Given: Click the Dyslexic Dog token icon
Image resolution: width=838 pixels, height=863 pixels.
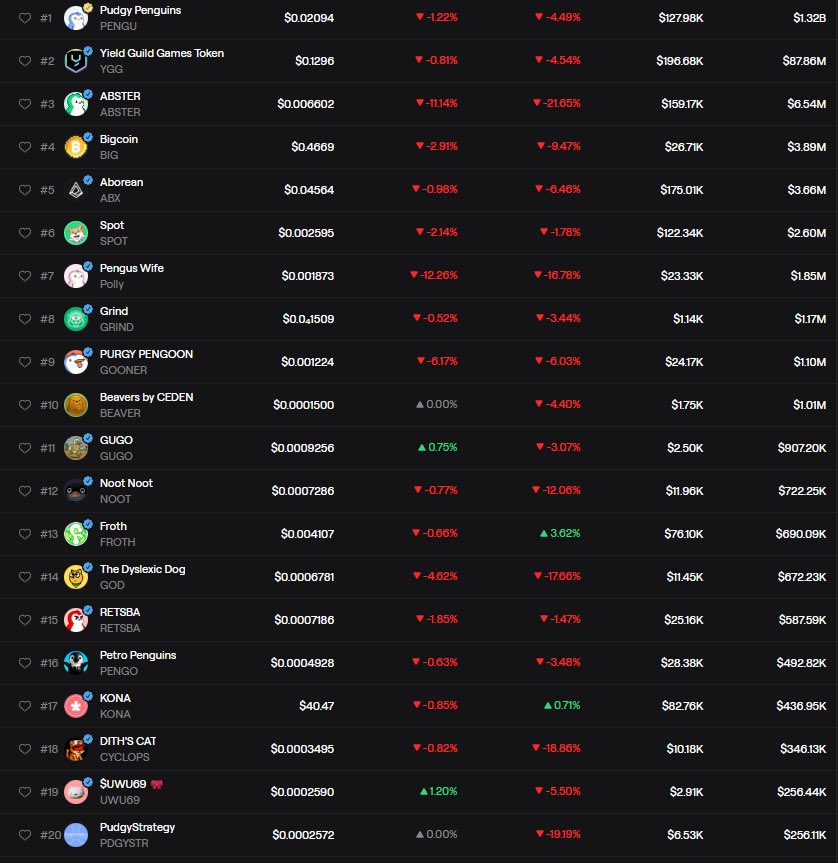Looking at the screenshot, I should coord(76,577).
